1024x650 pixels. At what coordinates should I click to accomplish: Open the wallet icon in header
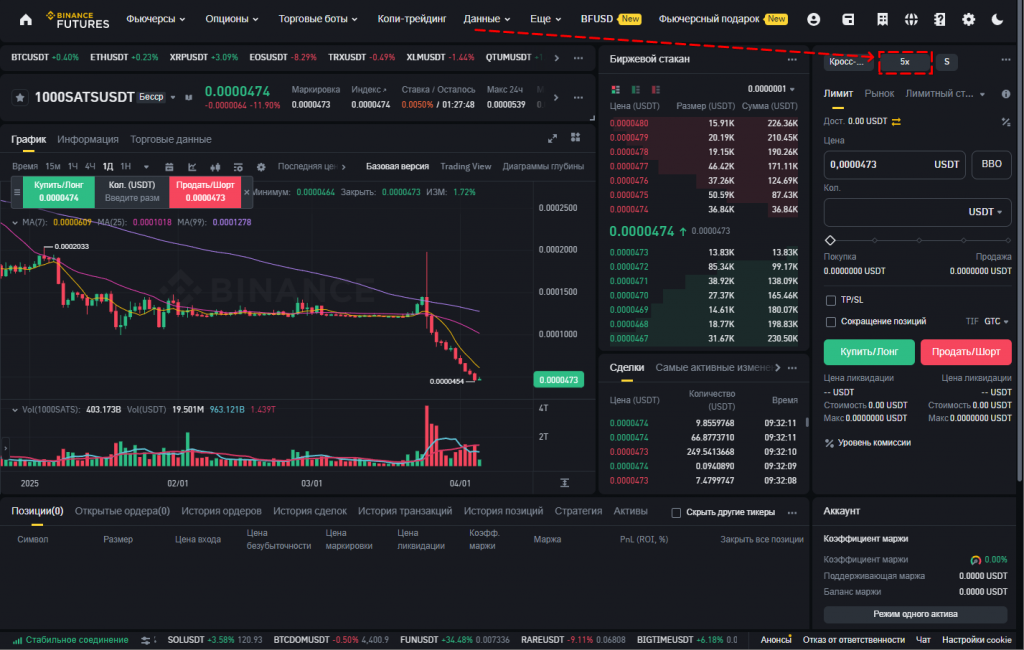[848, 20]
